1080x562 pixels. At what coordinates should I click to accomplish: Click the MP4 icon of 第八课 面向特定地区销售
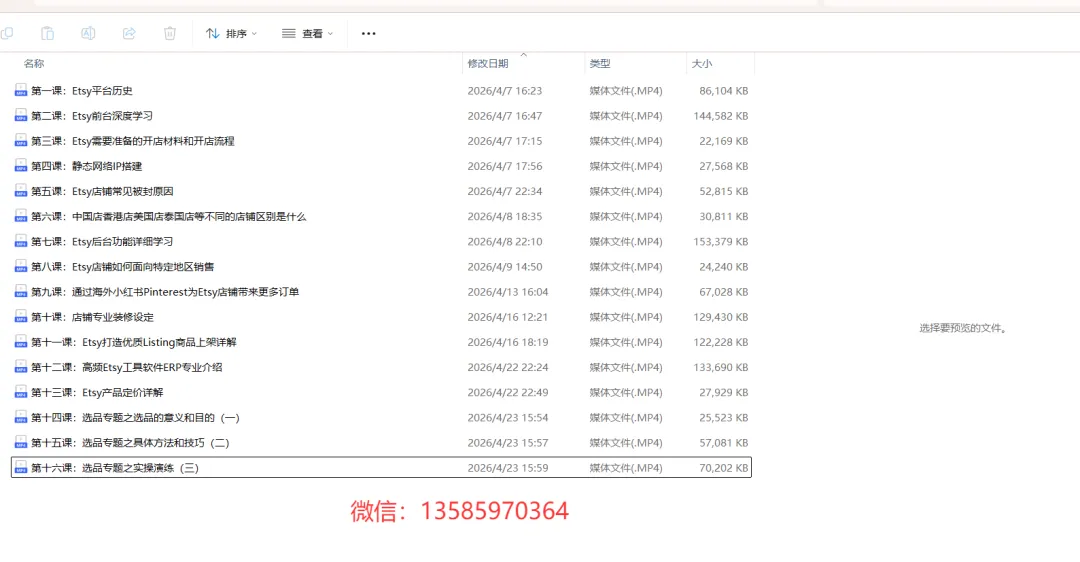click(x=21, y=267)
